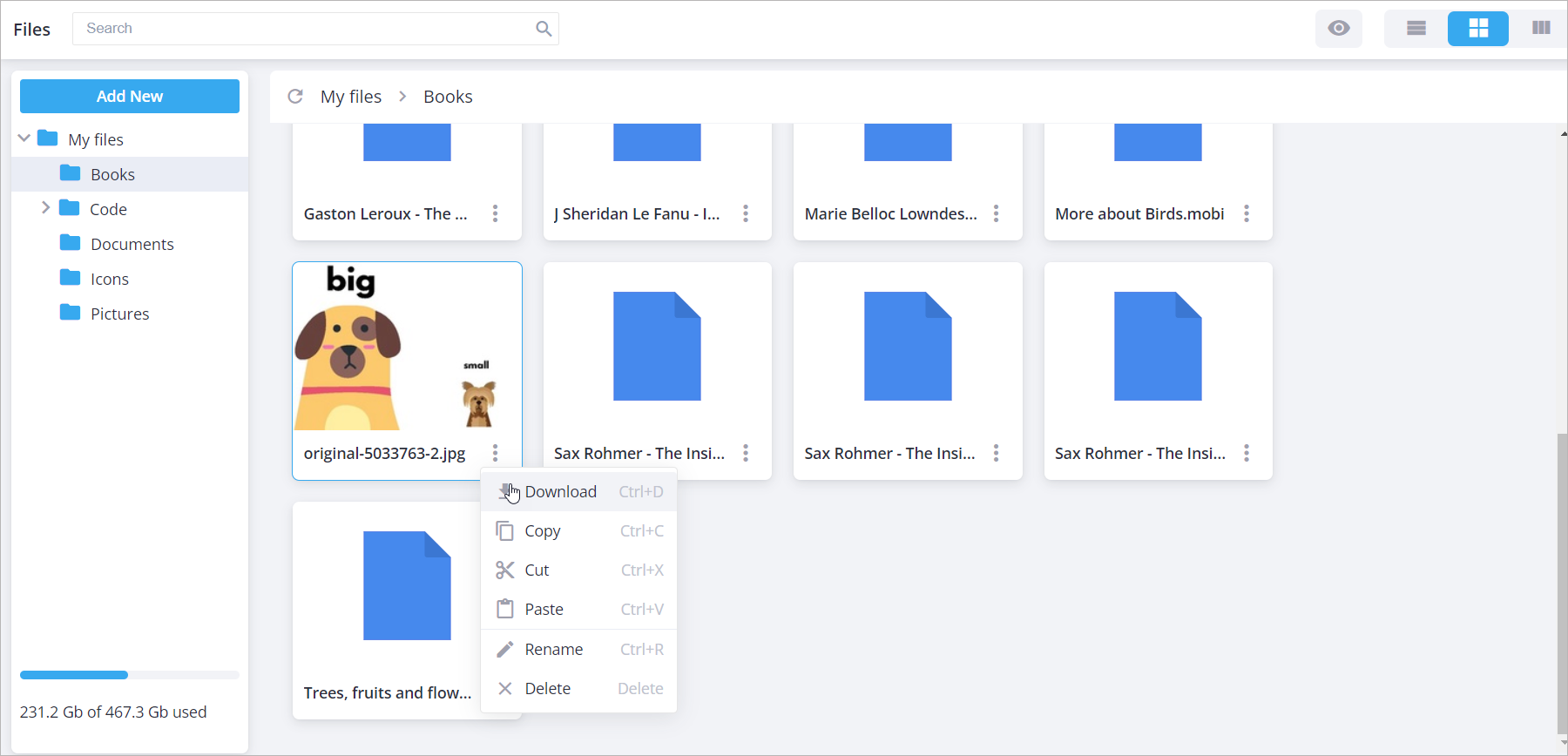Collapse the My files tree node
This screenshot has width=1568, height=756.
click(x=24, y=138)
